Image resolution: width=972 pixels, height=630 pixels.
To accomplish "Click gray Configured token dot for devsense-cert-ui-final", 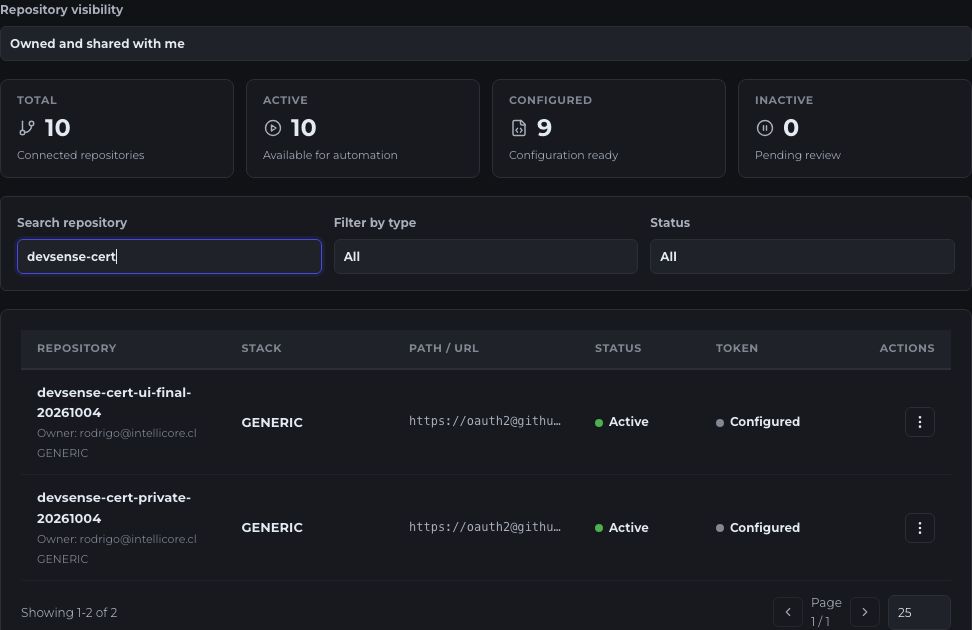I will tap(720, 423).
